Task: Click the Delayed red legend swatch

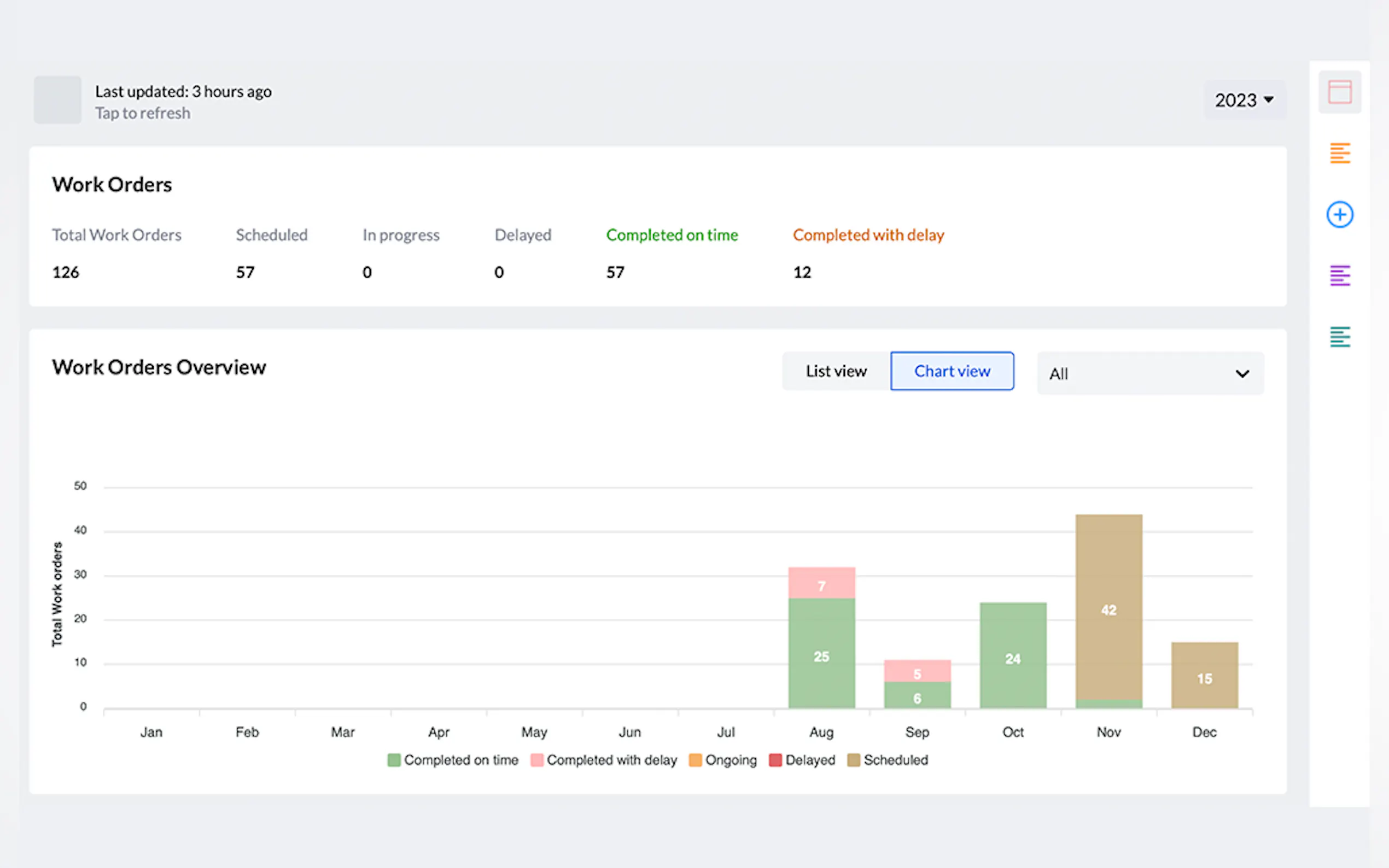Action: [775, 760]
